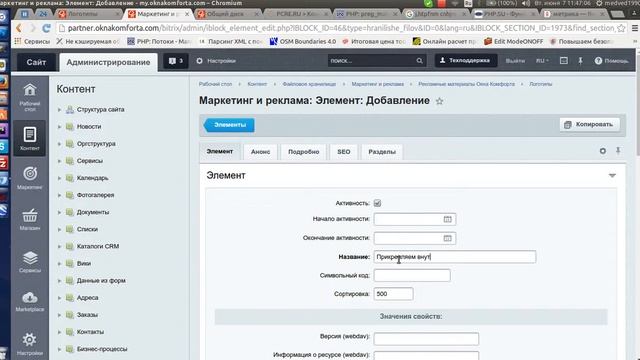Expand the Документы tree node
The width and height of the screenshot is (640, 360).
pos(59,213)
